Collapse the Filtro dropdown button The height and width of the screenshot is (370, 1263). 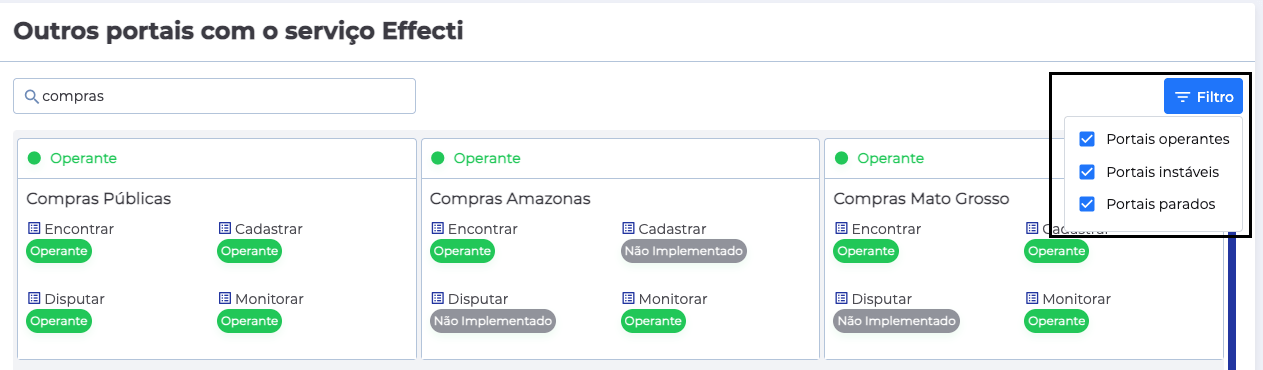(x=1203, y=96)
